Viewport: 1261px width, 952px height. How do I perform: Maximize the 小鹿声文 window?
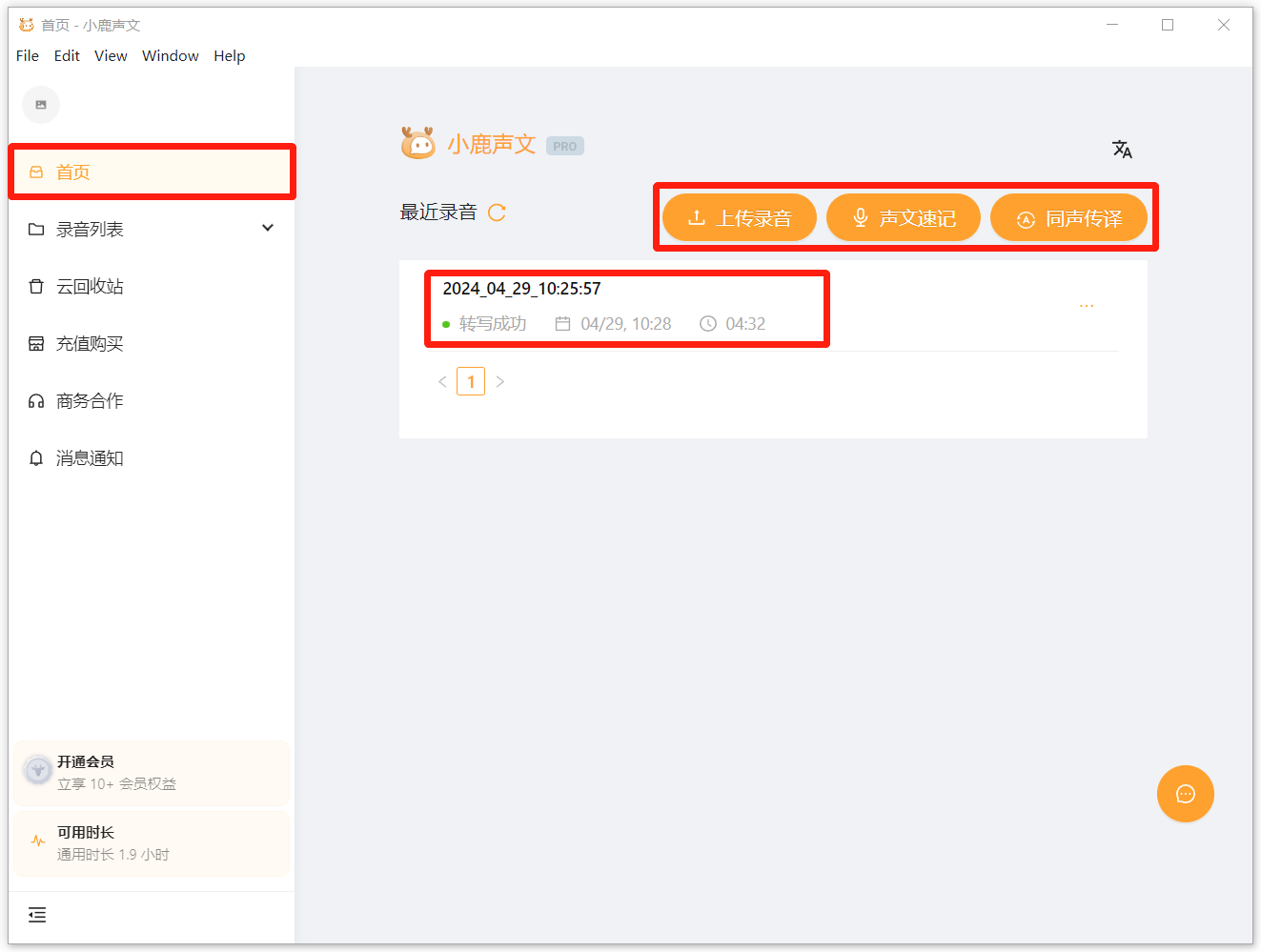point(1168,25)
